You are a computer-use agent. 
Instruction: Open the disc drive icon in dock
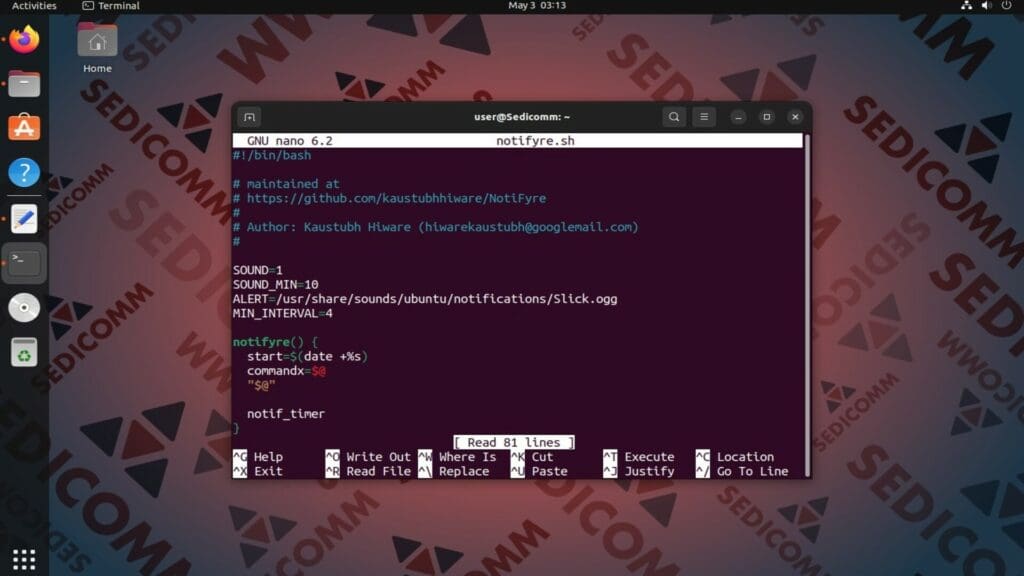[x=24, y=308]
